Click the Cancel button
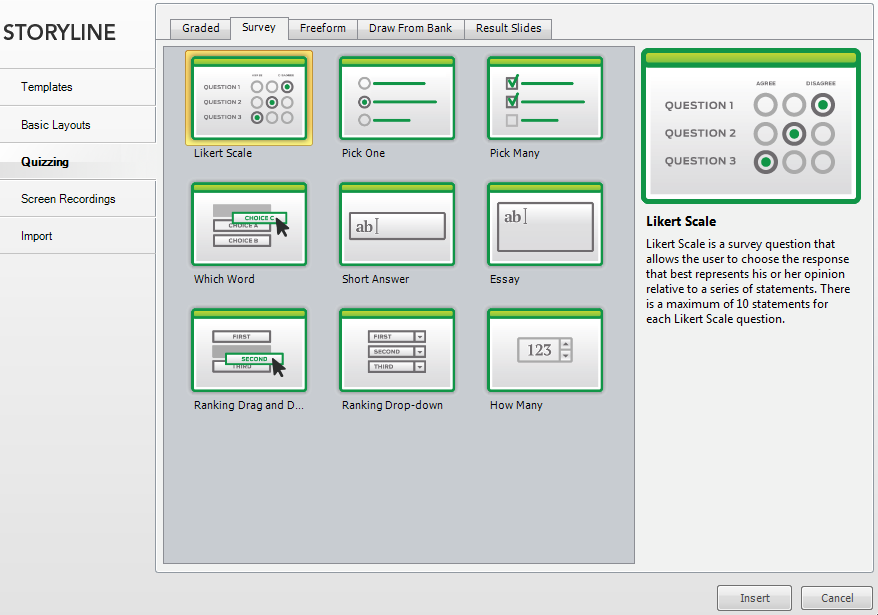 pyautogui.click(x=835, y=597)
